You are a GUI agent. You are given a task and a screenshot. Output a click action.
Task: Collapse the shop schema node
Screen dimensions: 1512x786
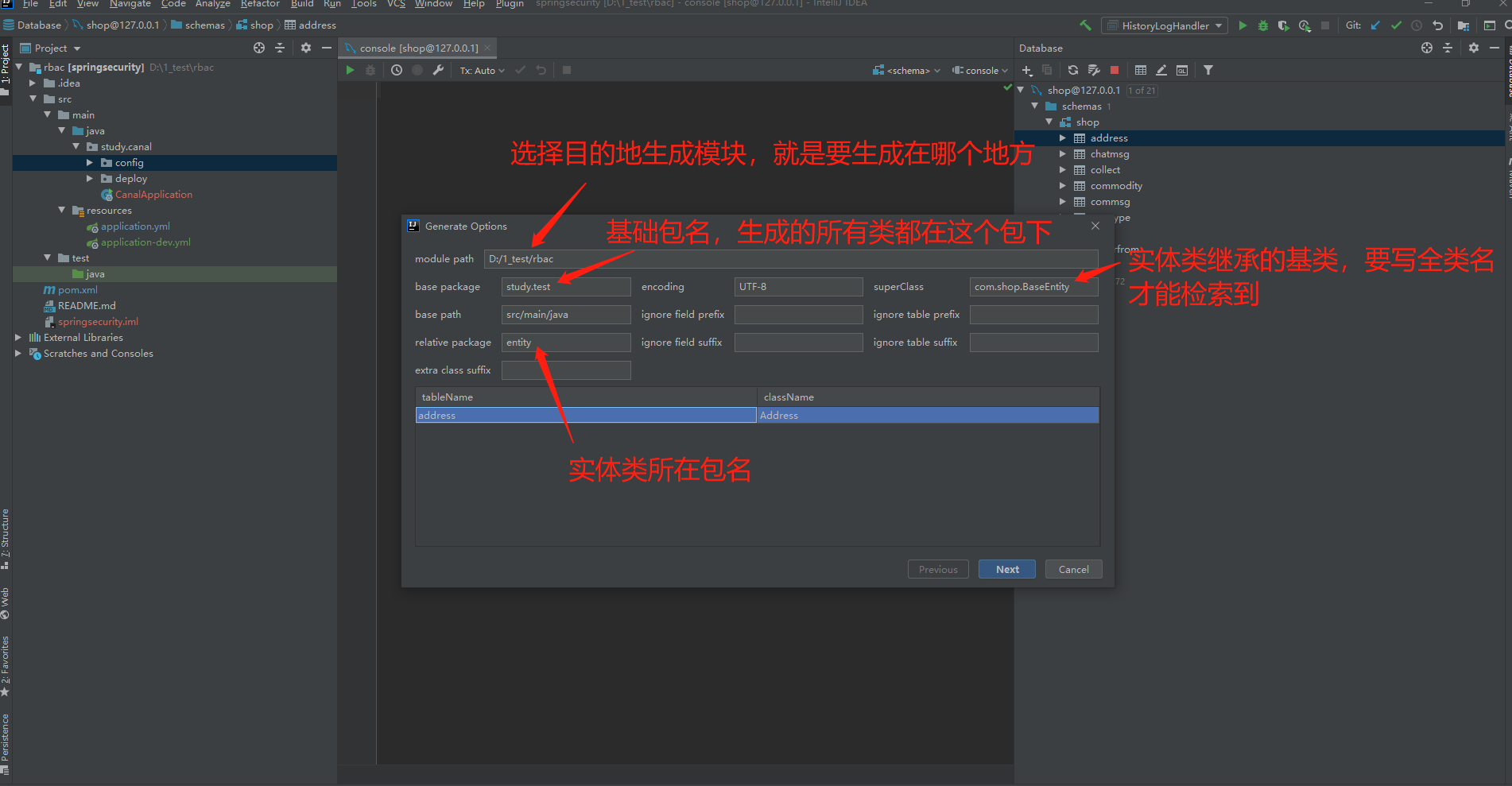(x=1049, y=122)
